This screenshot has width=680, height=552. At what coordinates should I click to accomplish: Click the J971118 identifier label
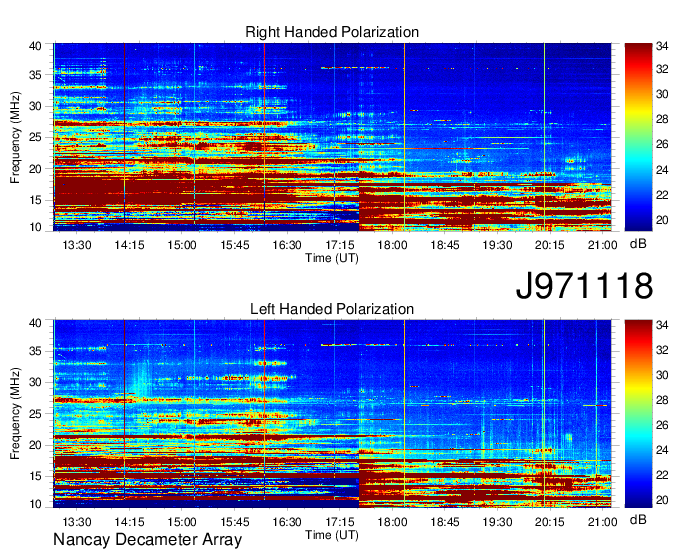pyautogui.click(x=584, y=285)
